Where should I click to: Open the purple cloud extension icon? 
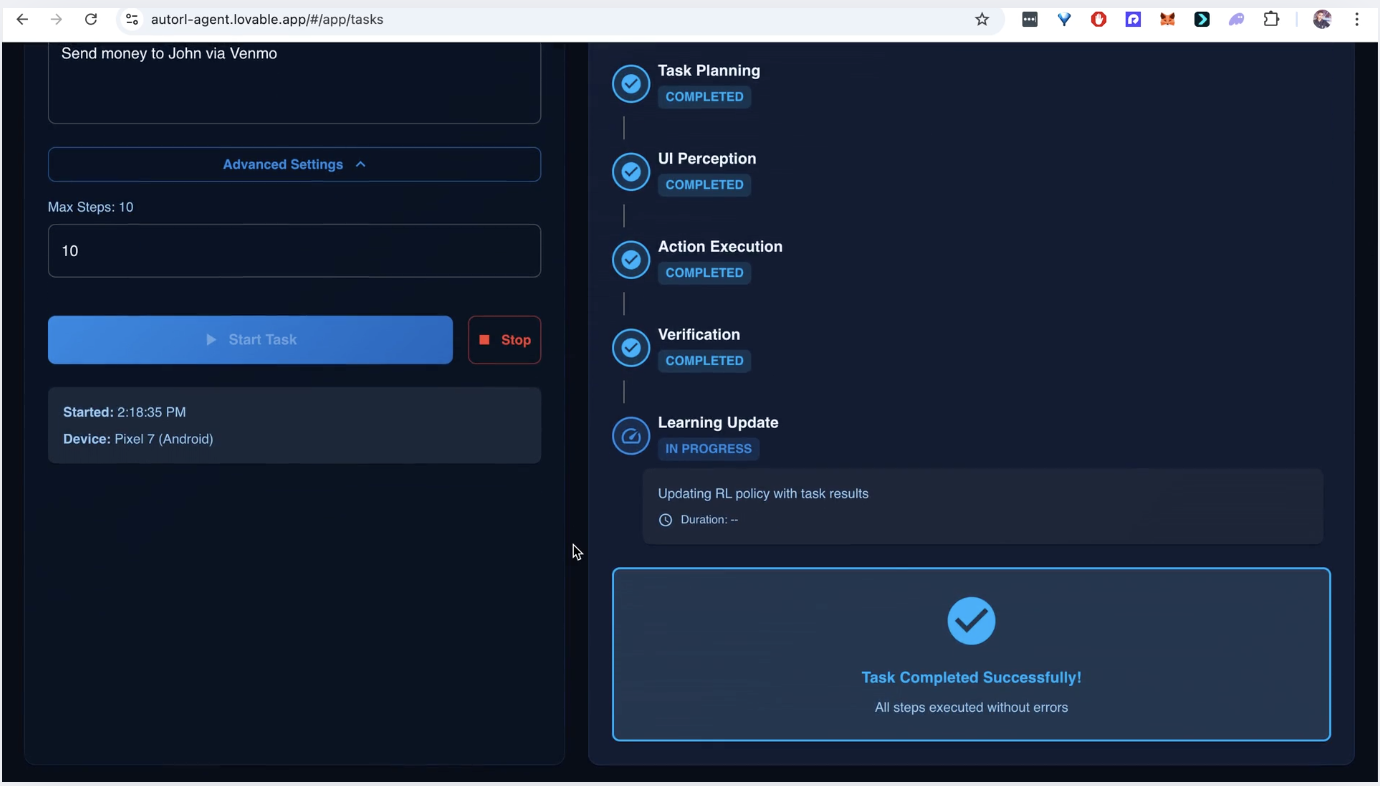[x=1237, y=19]
